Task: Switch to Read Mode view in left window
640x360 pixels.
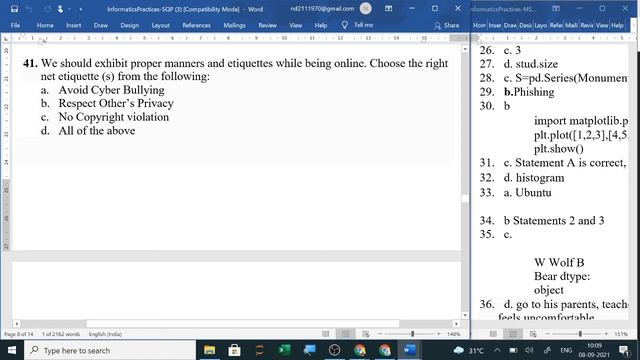Action: point(326,334)
